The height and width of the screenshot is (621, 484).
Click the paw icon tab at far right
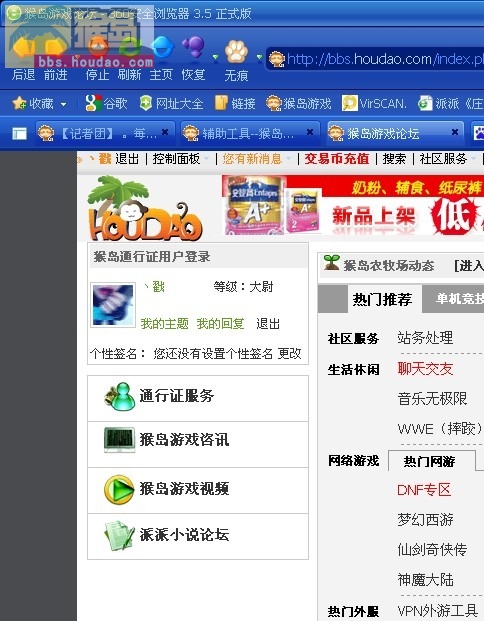tap(478, 133)
